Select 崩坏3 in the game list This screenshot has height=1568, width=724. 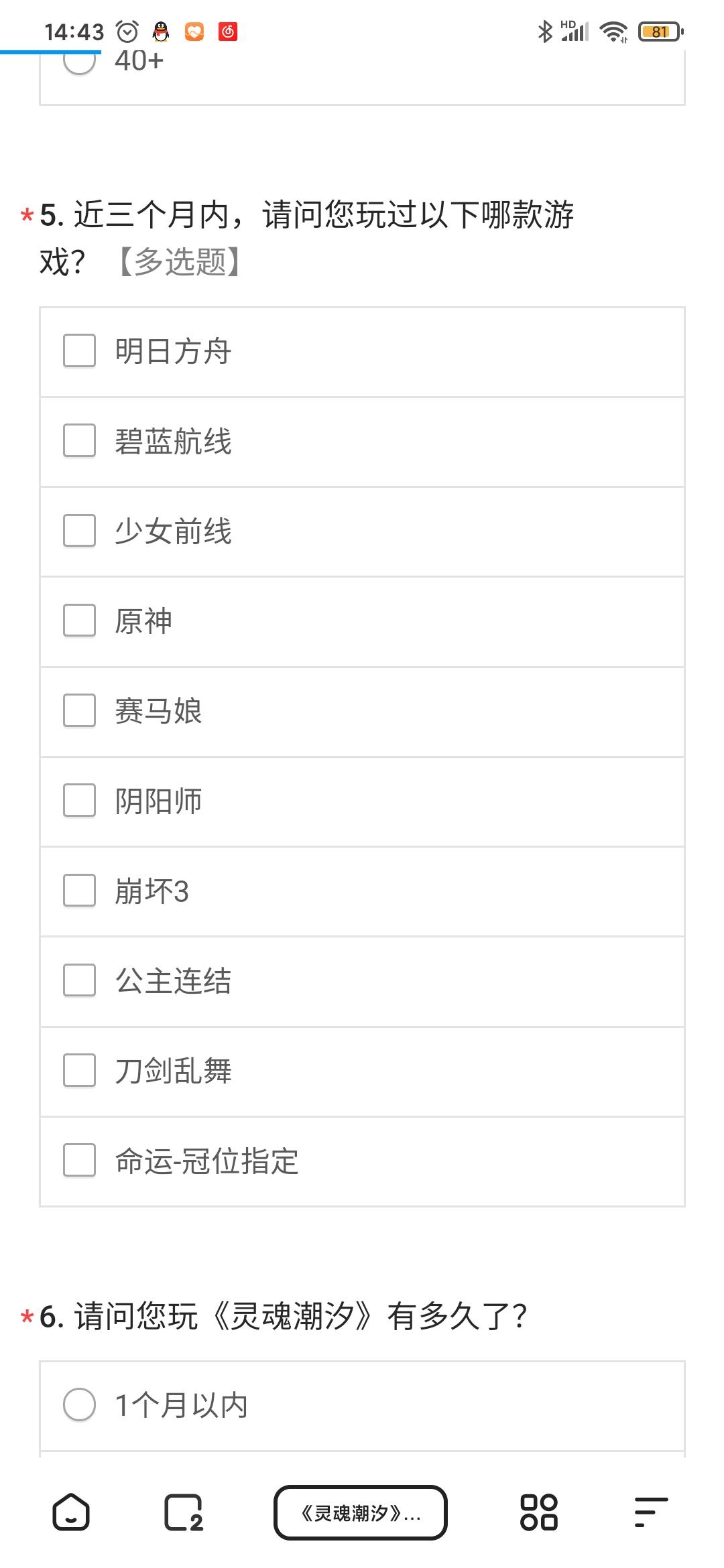pos(79,891)
